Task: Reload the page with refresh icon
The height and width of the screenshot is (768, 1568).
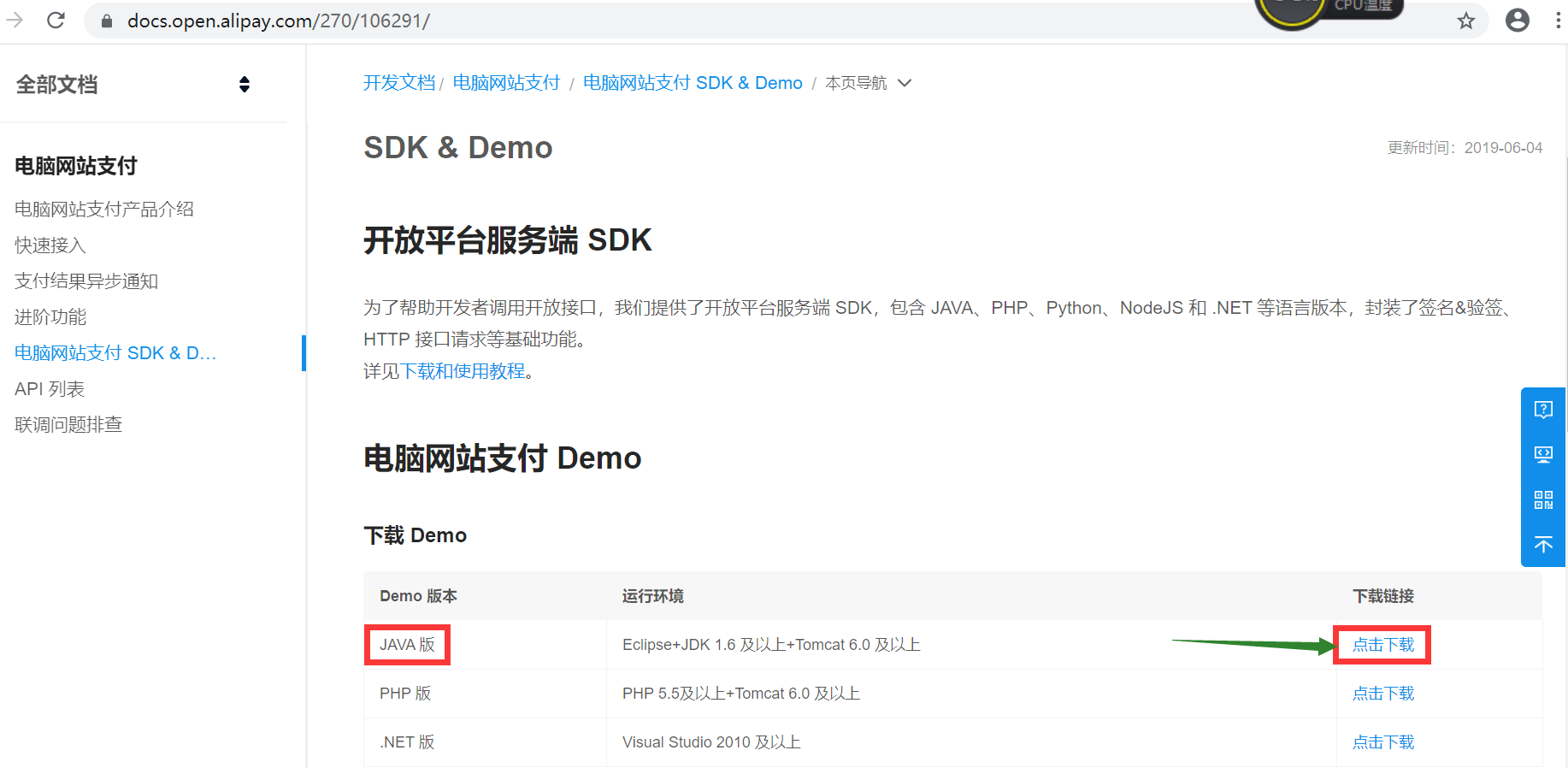Action: coord(56,20)
